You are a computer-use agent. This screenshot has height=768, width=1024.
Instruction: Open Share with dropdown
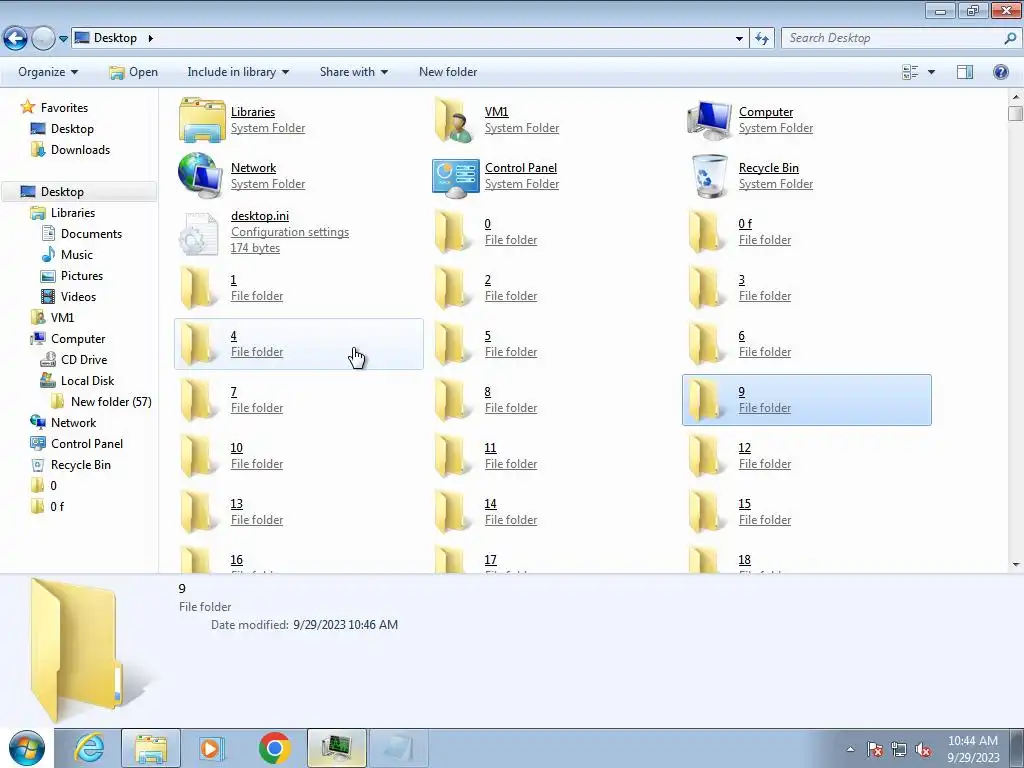point(353,72)
